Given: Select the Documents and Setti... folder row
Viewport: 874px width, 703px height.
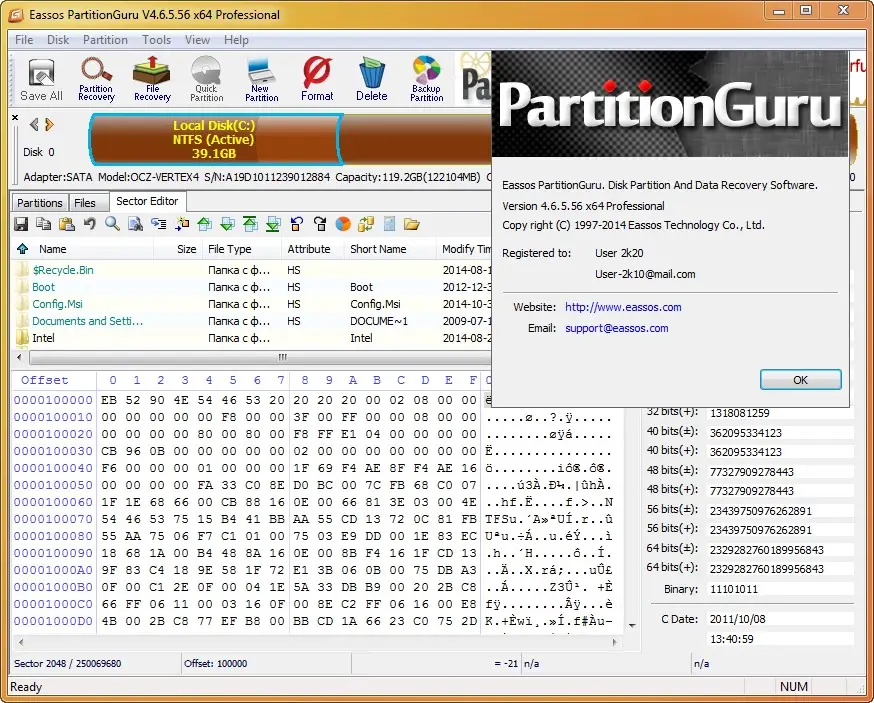Looking at the screenshot, I should 251,321.
